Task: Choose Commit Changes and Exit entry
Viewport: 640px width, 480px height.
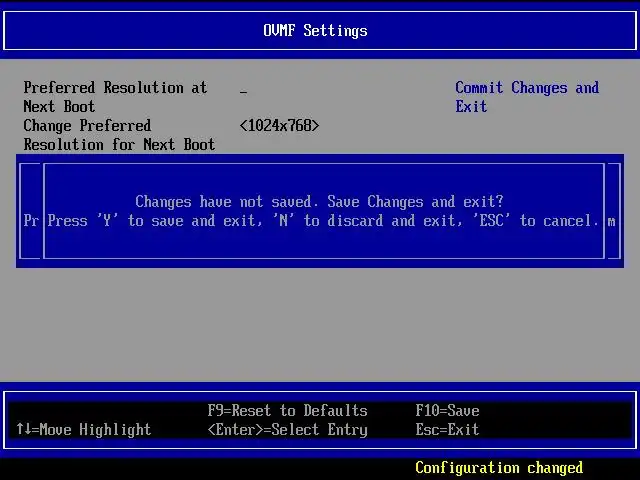Action: pyautogui.click(x=527, y=97)
